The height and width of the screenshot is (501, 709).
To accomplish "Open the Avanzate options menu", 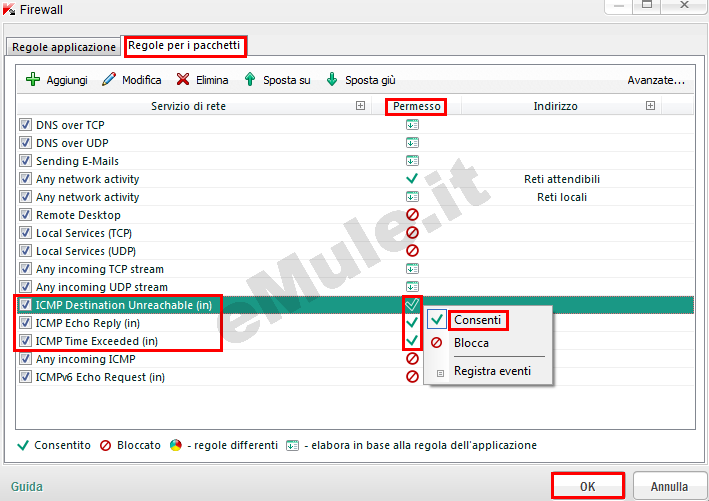I will coord(655,80).
